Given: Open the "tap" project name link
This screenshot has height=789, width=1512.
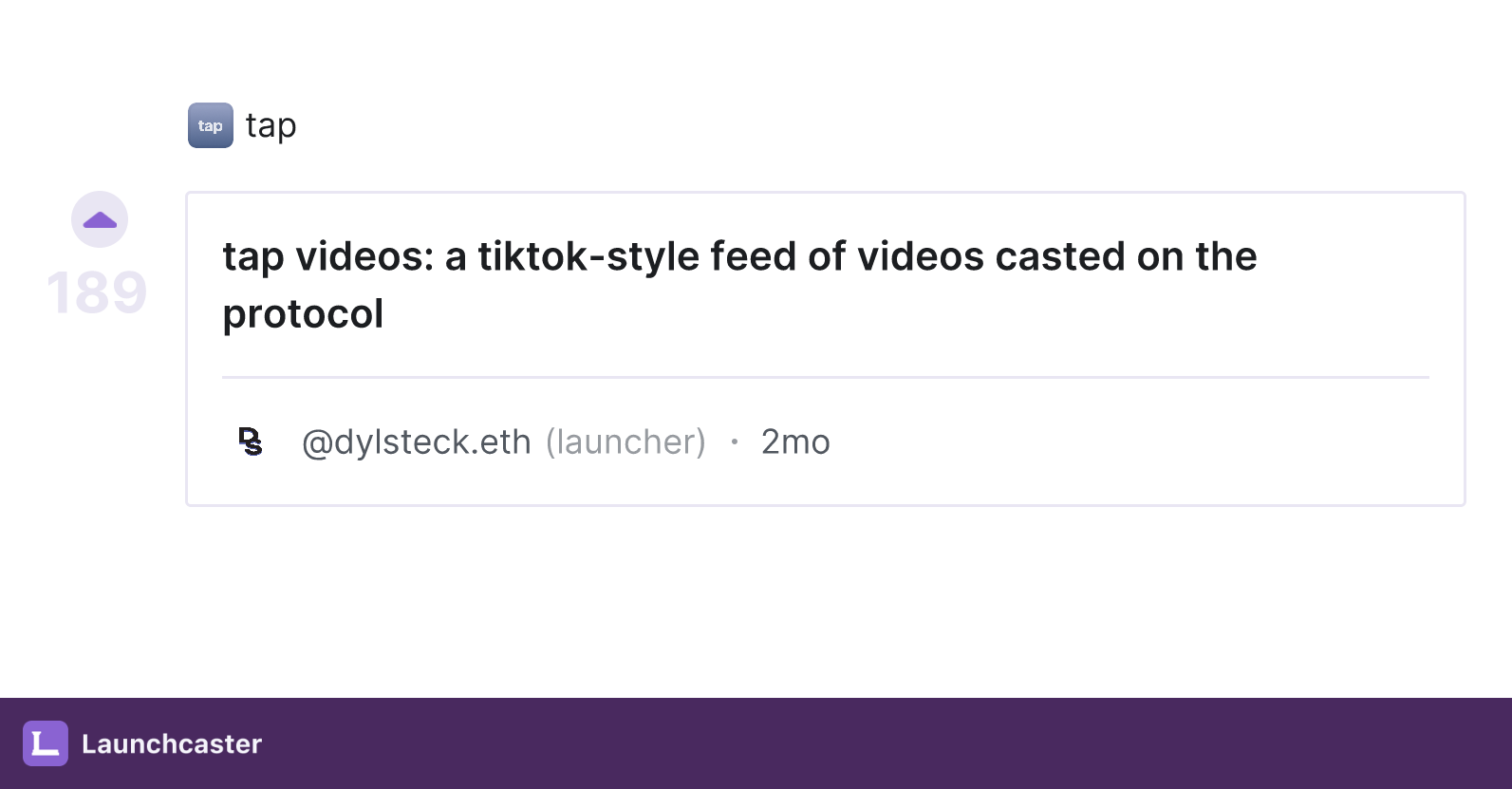Looking at the screenshot, I should (271, 125).
